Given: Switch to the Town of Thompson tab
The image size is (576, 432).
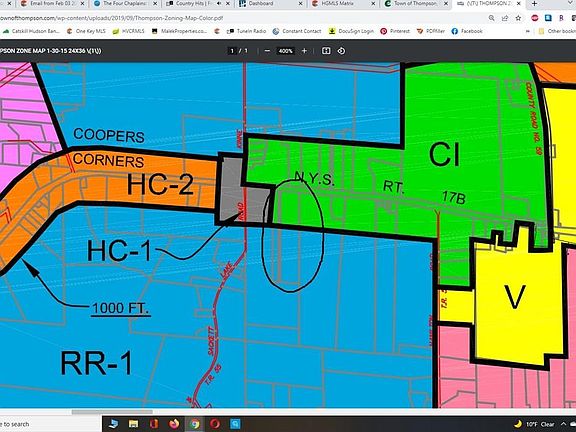Looking at the screenshot, I should tap(415, 4).
